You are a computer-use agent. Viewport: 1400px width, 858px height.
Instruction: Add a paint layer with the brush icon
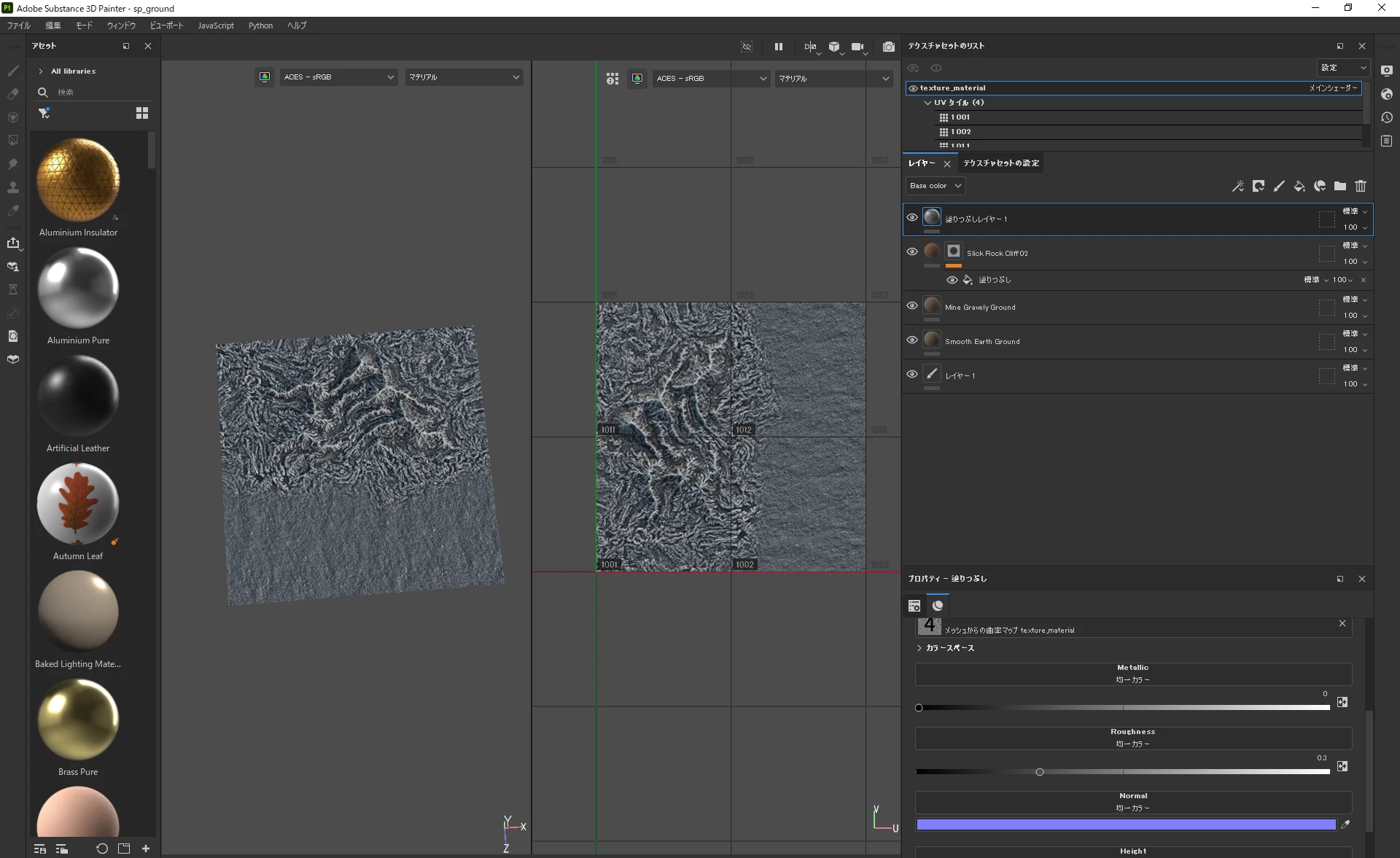pyautogui.click(x=1278, y=187)
